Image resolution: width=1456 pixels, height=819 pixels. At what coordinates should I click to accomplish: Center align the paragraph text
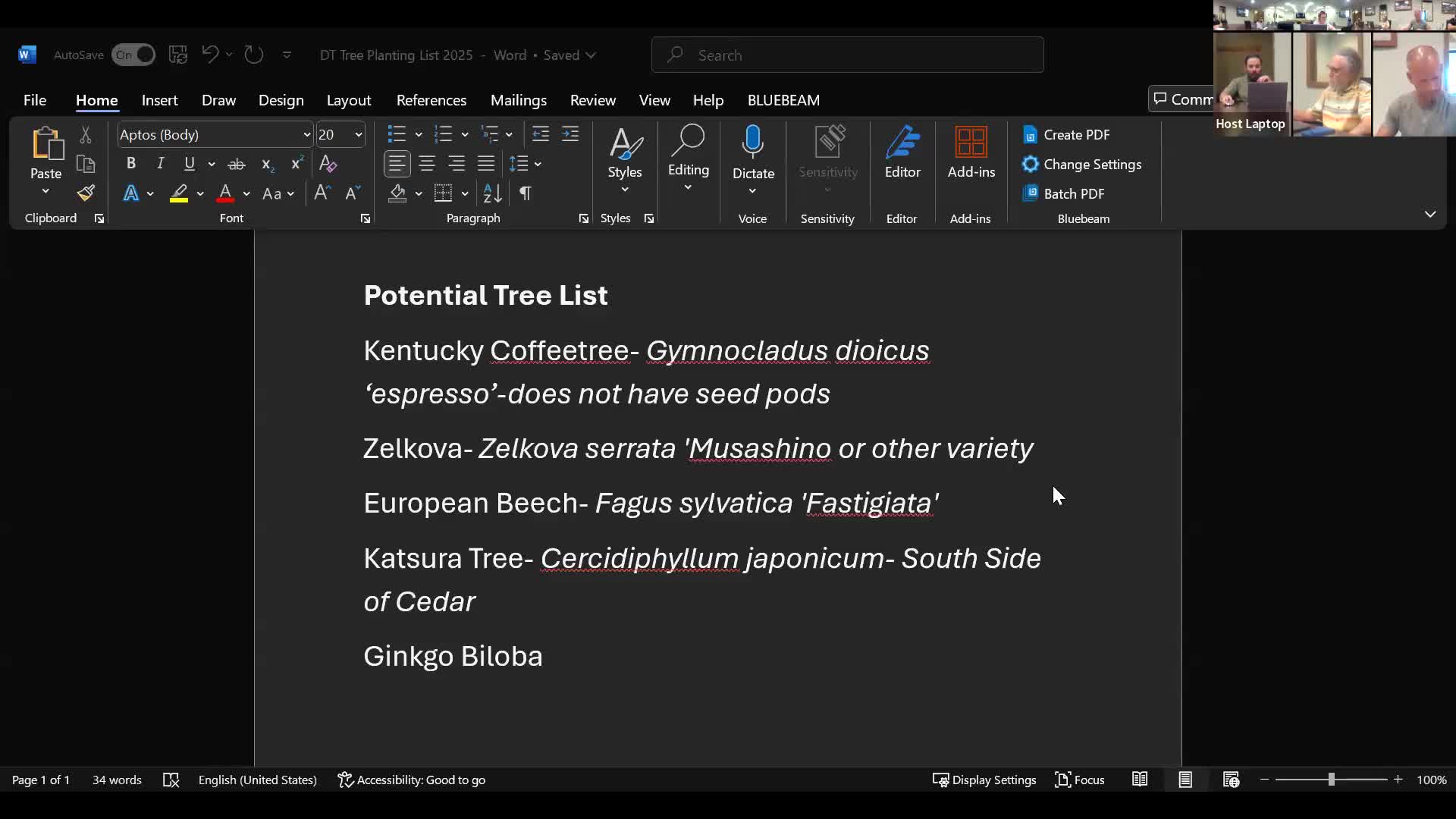coord(427,164)
